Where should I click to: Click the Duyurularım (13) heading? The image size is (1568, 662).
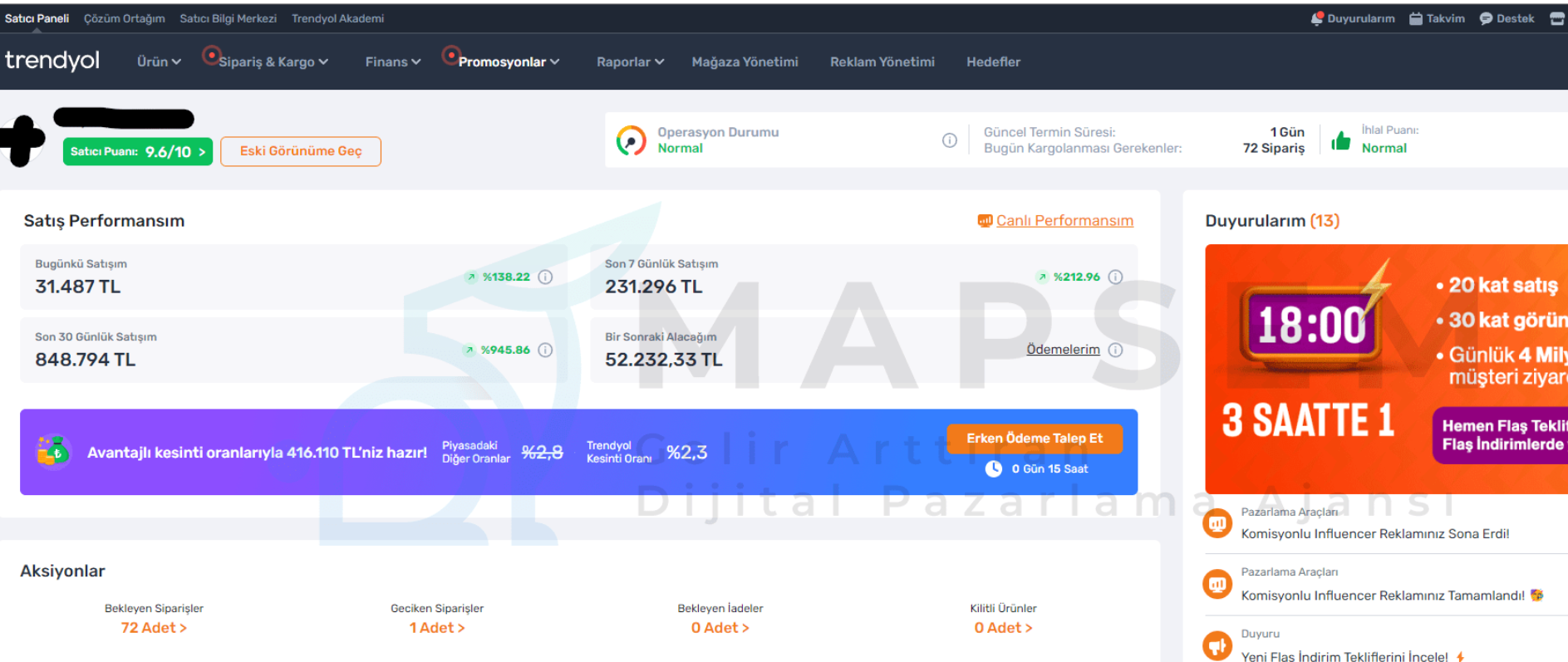point(1272,220)
